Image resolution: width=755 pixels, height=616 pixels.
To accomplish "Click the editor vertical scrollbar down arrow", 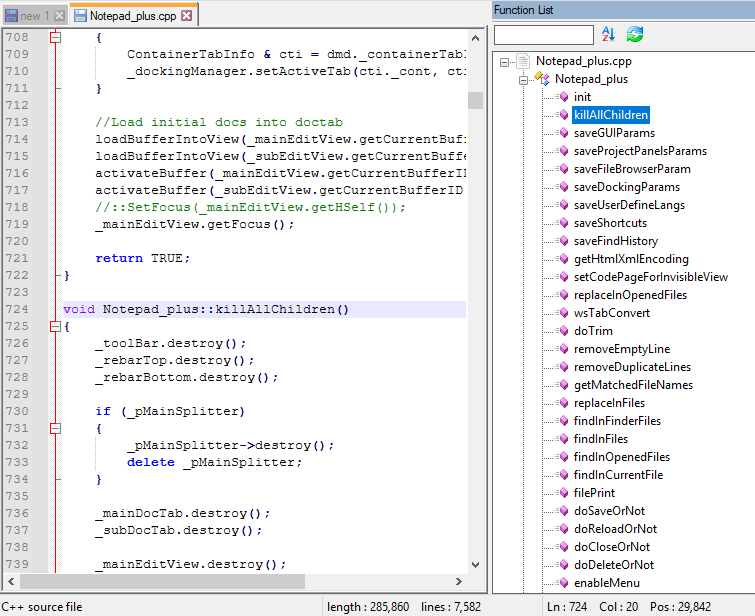I will click(475, 564).
